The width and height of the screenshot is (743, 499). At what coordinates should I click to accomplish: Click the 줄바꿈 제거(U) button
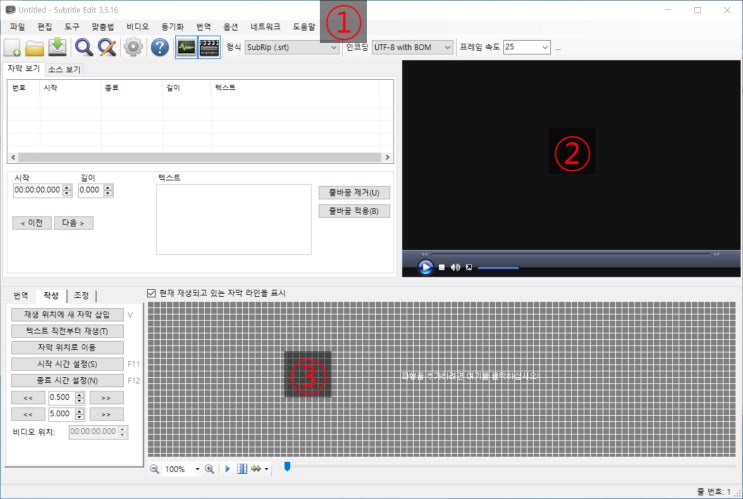point(354,192)
